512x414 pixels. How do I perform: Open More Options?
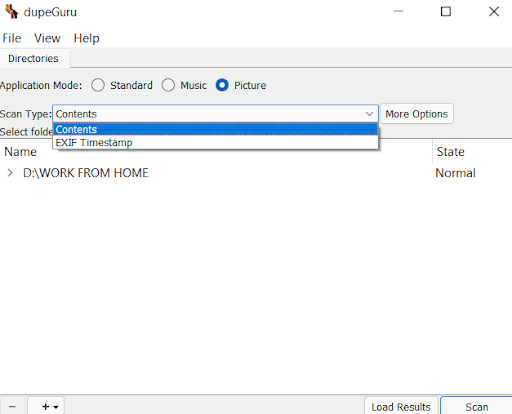417,114
